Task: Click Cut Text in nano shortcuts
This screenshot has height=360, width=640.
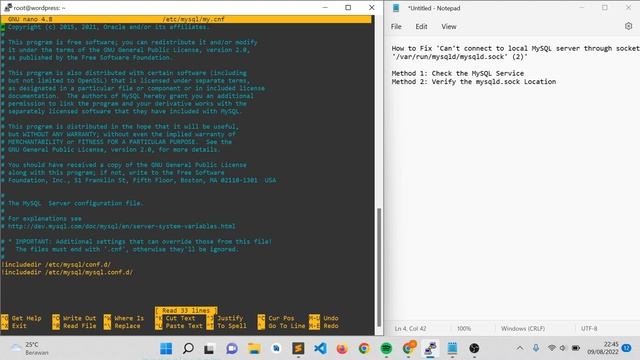Action: click(180, 318)
